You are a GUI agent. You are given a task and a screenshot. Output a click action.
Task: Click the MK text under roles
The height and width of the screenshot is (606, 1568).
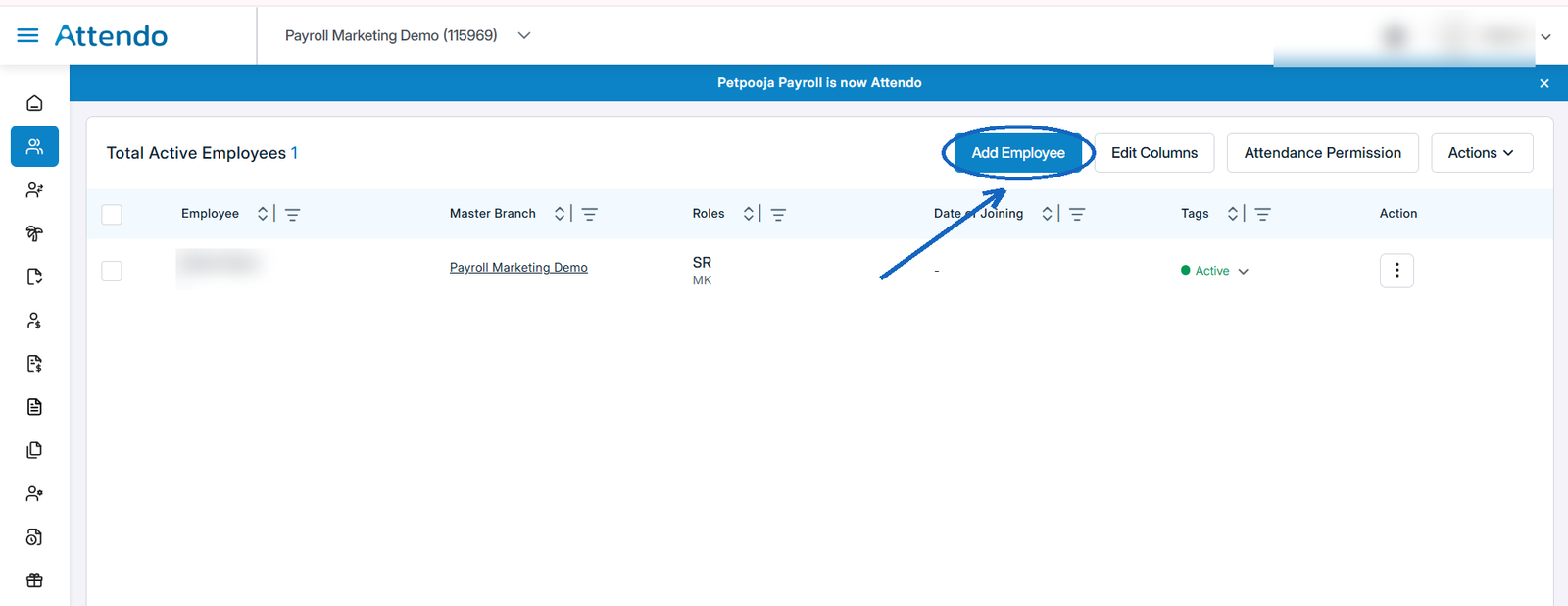pos(702,280)
